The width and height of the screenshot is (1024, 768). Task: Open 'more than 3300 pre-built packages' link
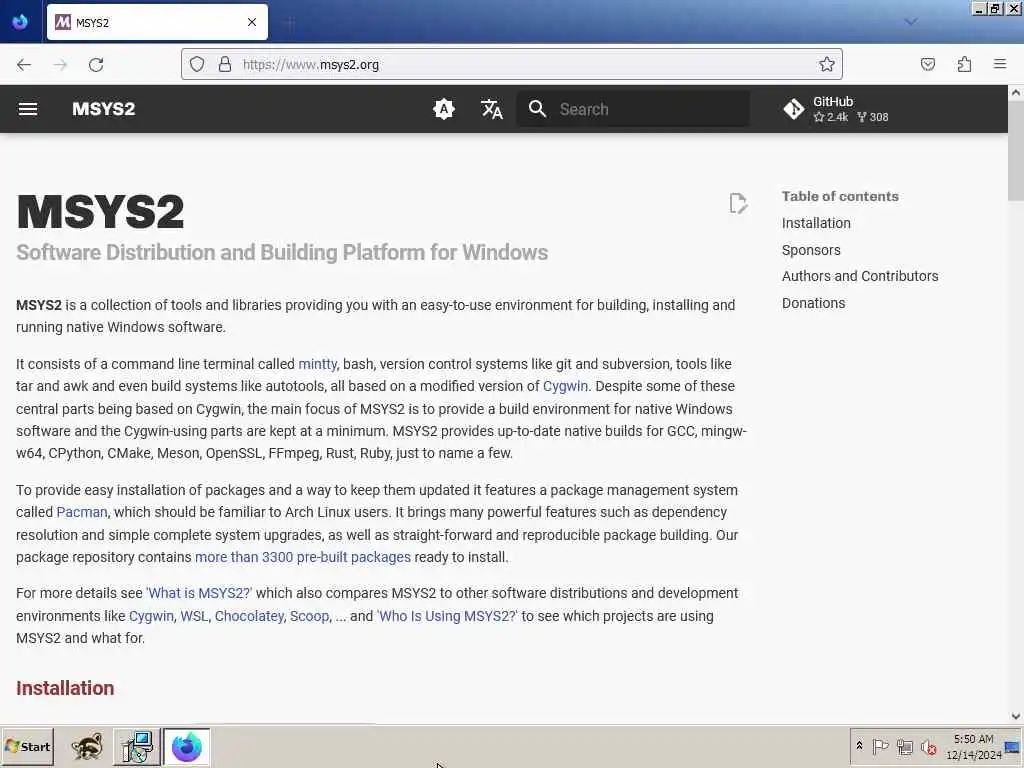tap(303, 558)
